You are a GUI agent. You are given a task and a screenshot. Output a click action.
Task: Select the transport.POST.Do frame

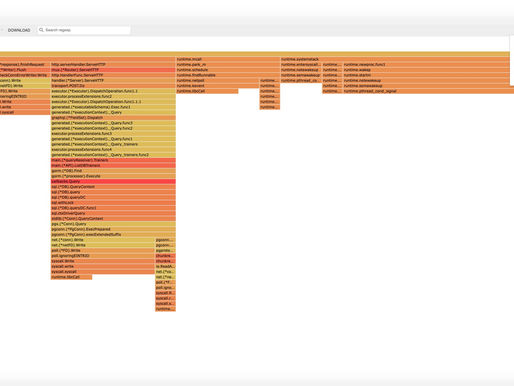click(113, 86)
